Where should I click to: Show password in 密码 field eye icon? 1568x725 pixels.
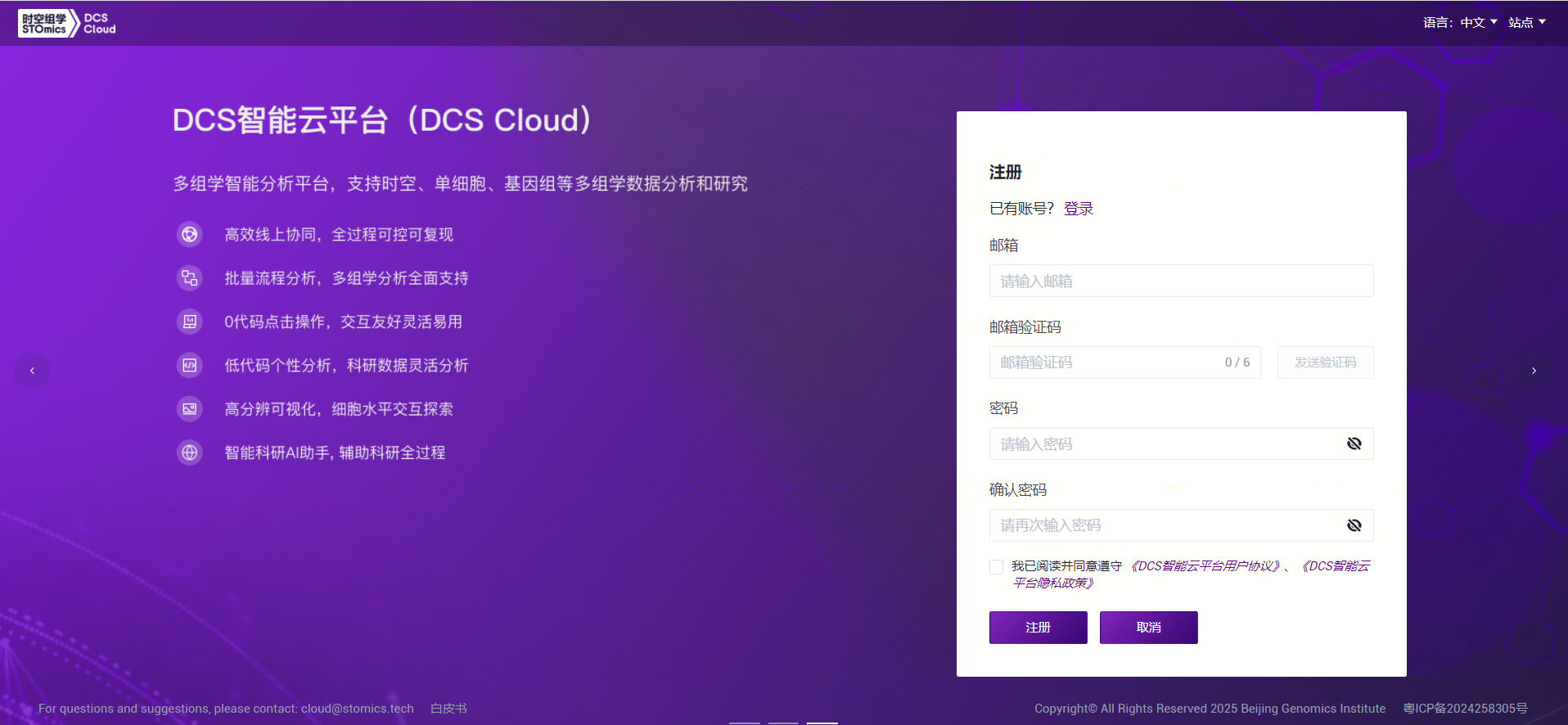click(1354, 444)
